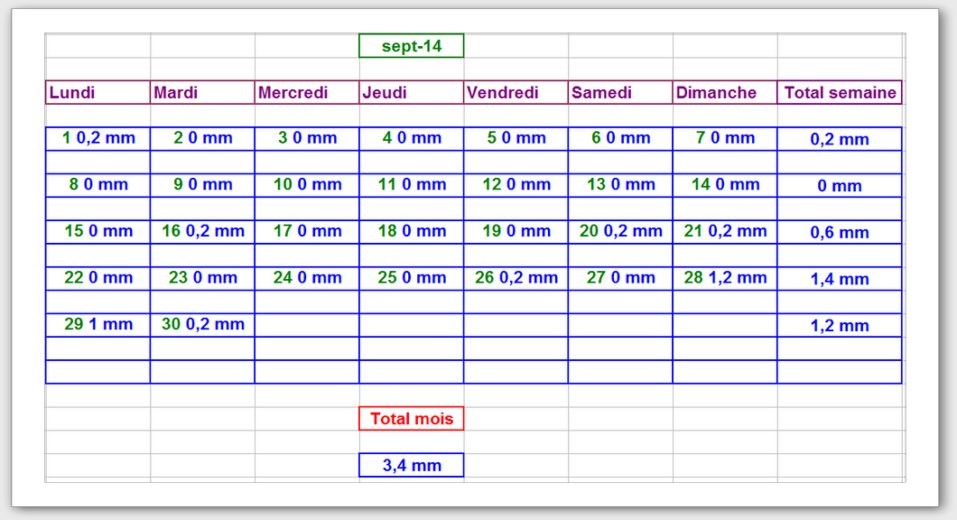Click the cell for day 1 with 0,2 mm
This screenshot has height=520, width=957.
click(x=98, y=138)
